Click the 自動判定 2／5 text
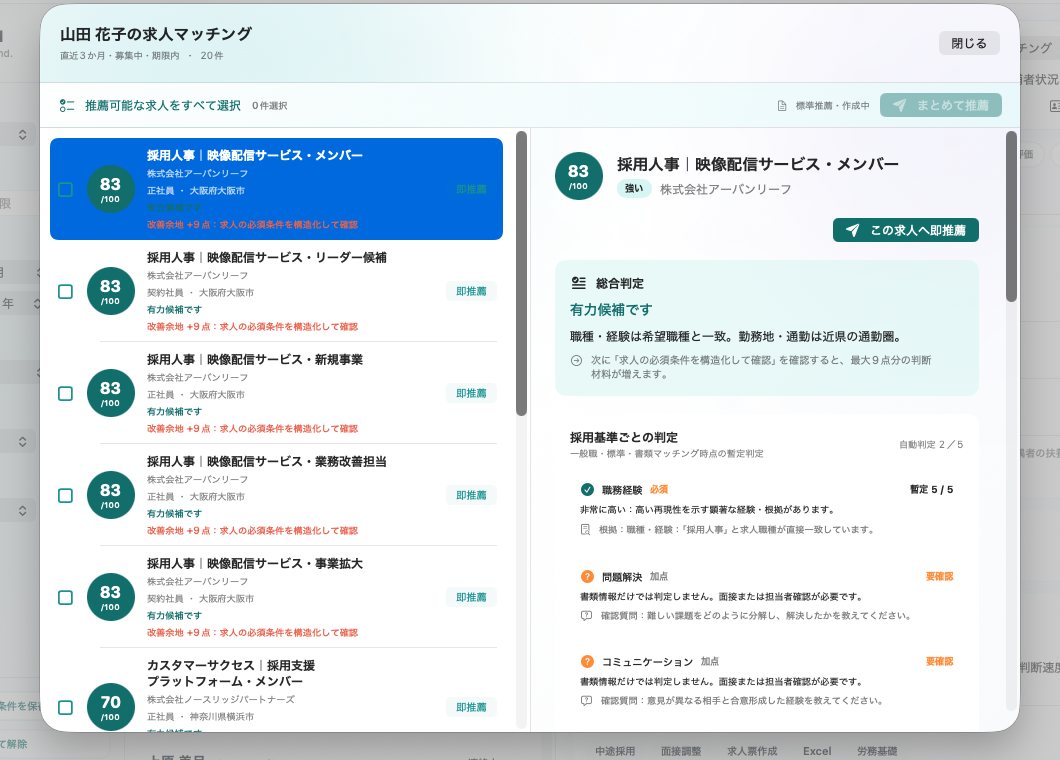The width and height of the screenshot is (1060, 760). click(931, 444)
